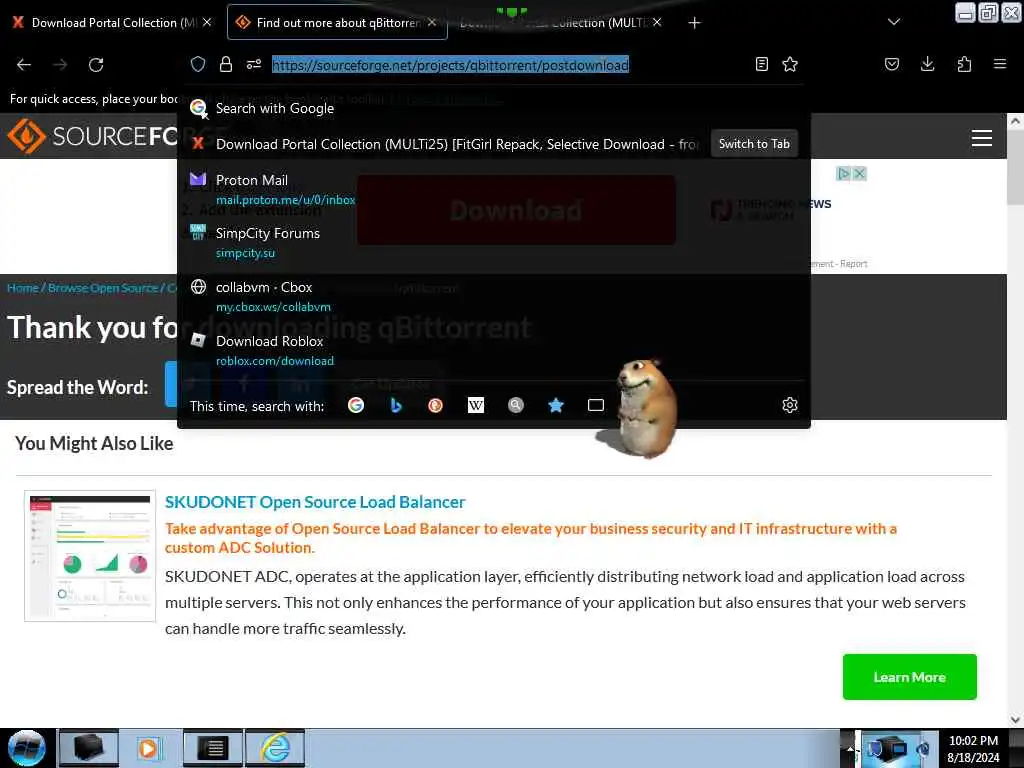Open the site permissions icon
The image size is (1024, 768).
(x=254, y=64)
